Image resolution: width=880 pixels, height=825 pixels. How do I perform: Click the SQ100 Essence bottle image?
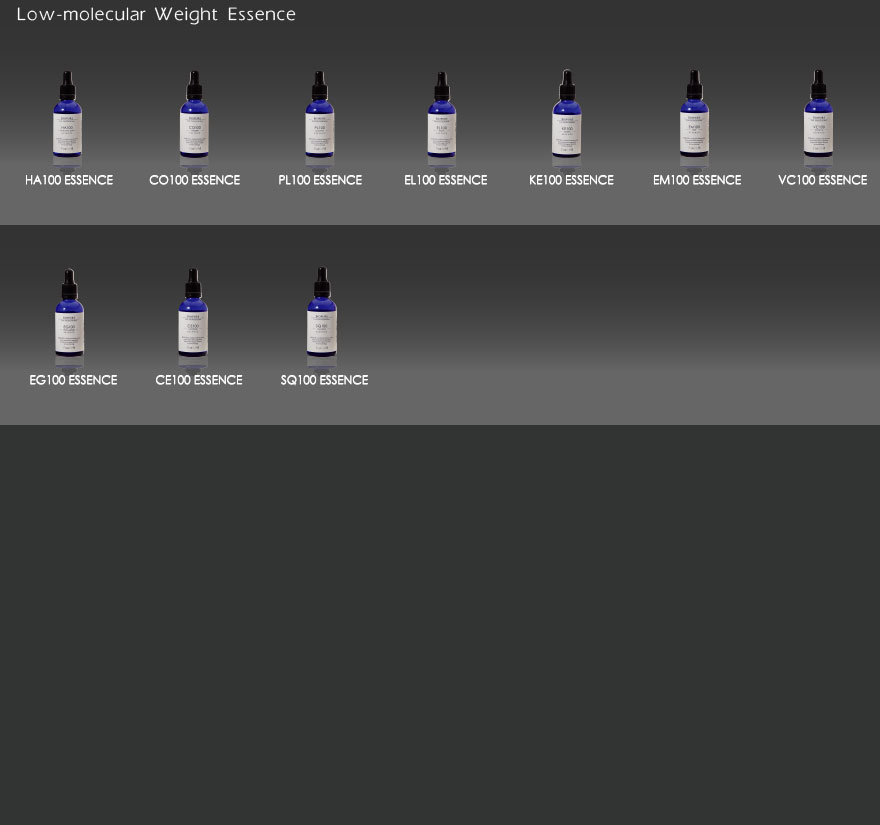tap(322, 314)
